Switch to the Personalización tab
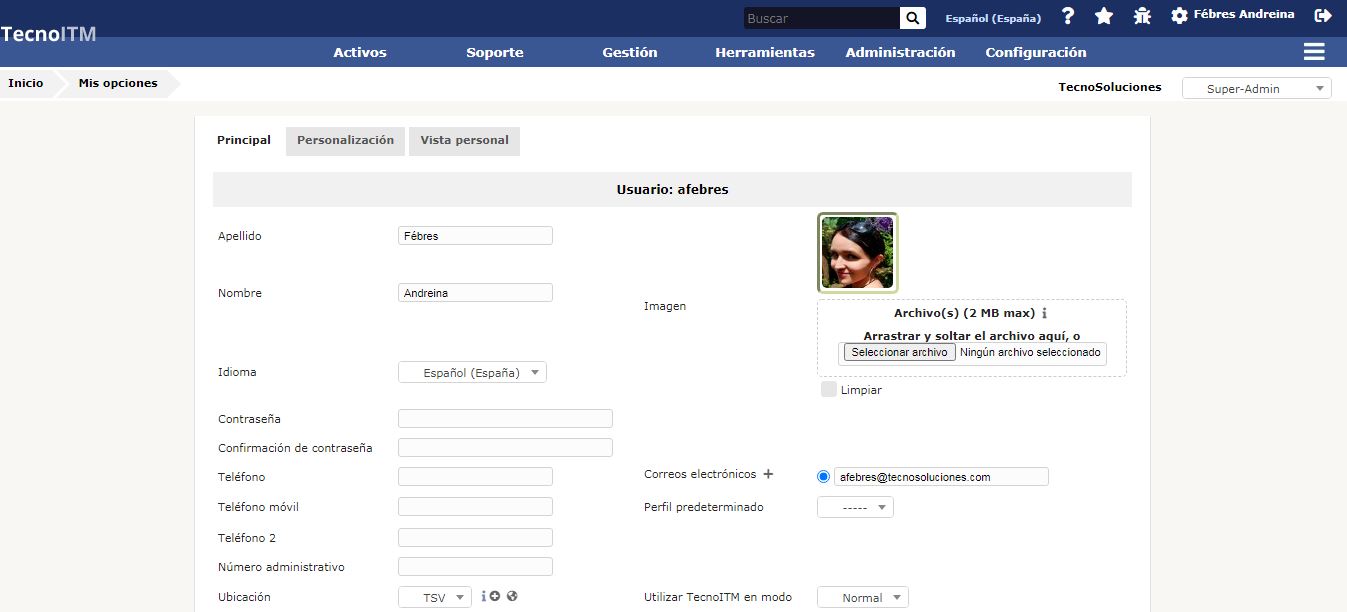Image resolution: width=1347 pixels, height=612 pixels. click(x=345, y=141)
